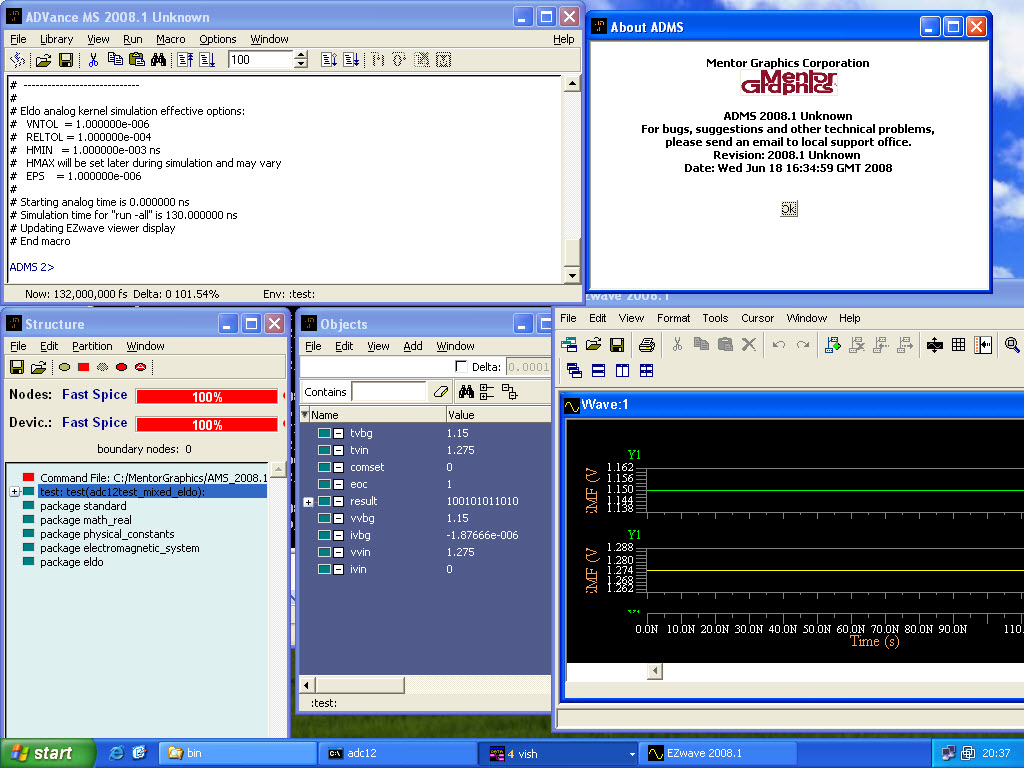Toggle the box next to eoc signal
The height and width of the screenshot is (768, 1024).
pyautogui.click(x=338, y=484)
